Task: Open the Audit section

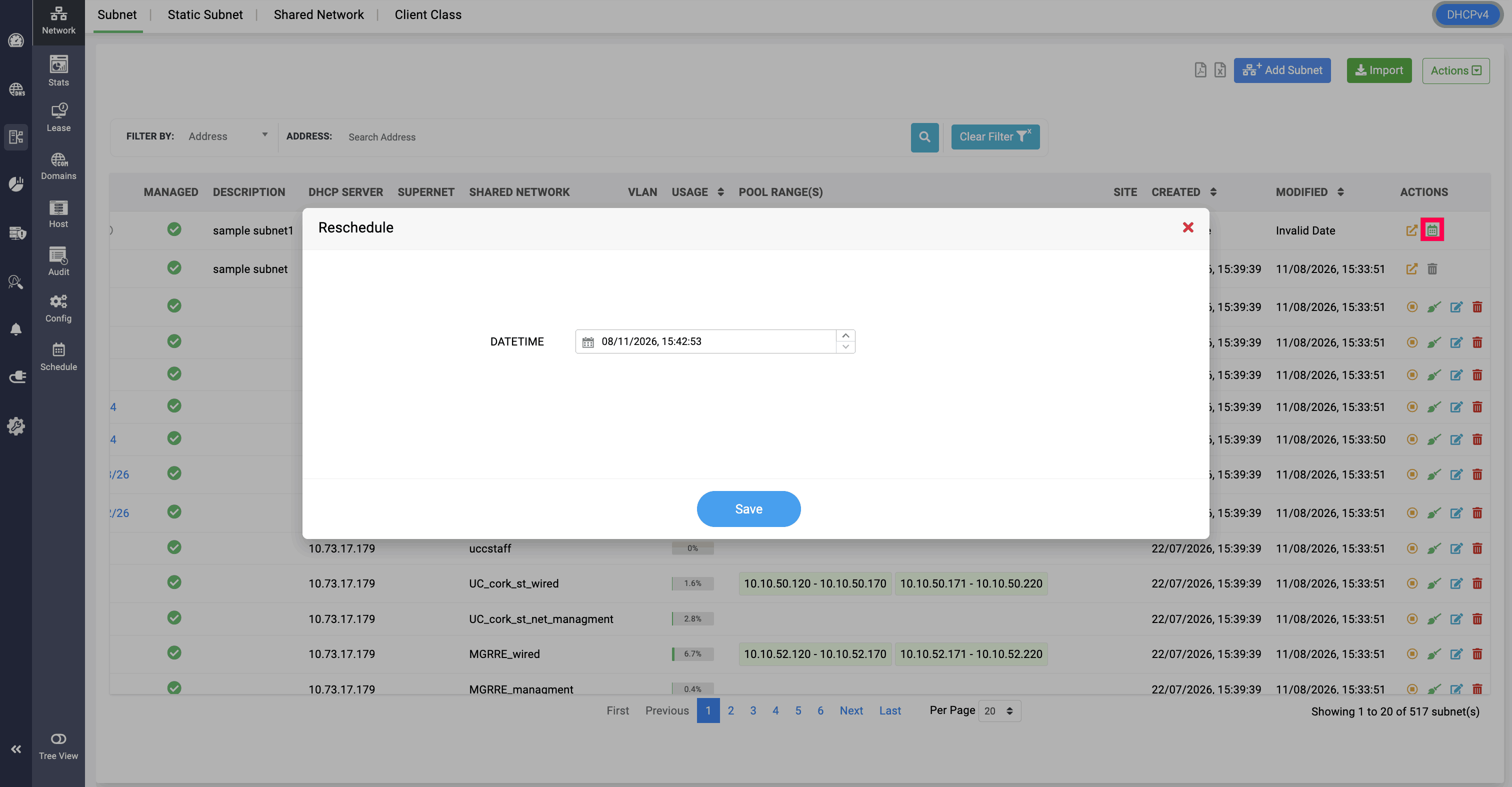Action: coord(58,261)
